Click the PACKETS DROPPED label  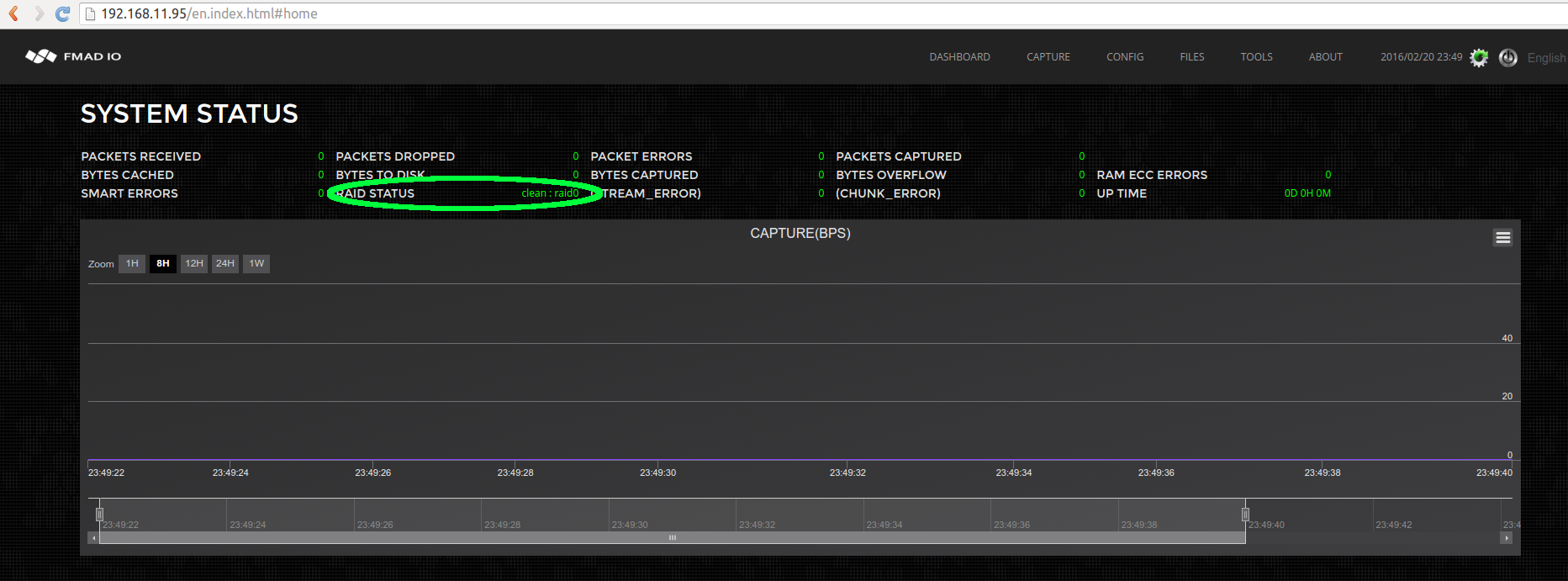point(395,156)
